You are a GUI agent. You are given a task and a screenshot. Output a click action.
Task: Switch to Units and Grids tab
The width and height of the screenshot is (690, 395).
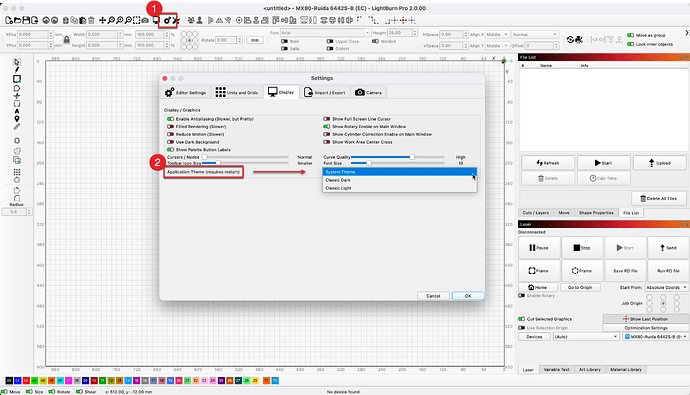237,92
